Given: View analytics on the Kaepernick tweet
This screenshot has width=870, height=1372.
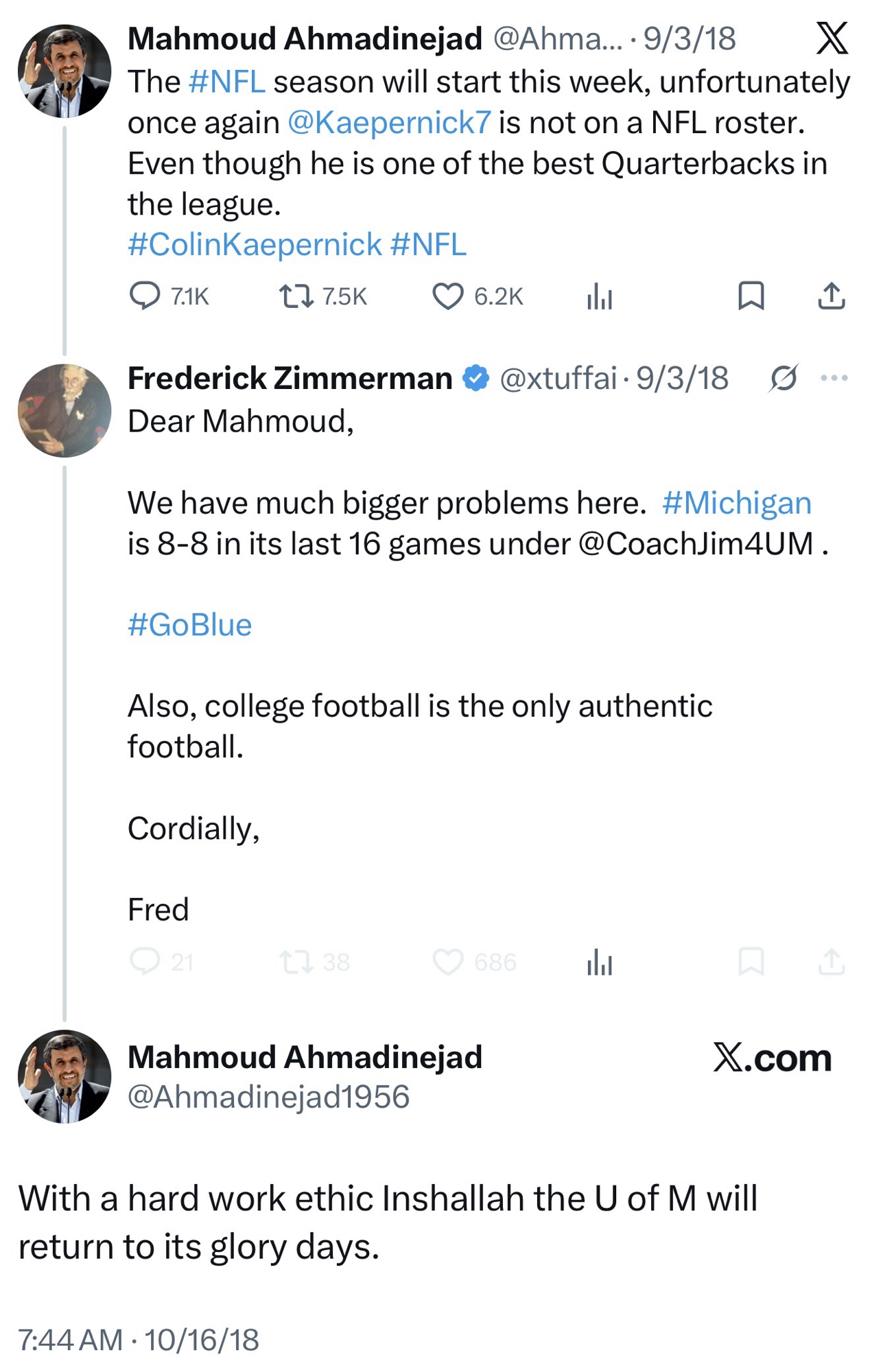Looking at the screenshot, I should (600, 296).
